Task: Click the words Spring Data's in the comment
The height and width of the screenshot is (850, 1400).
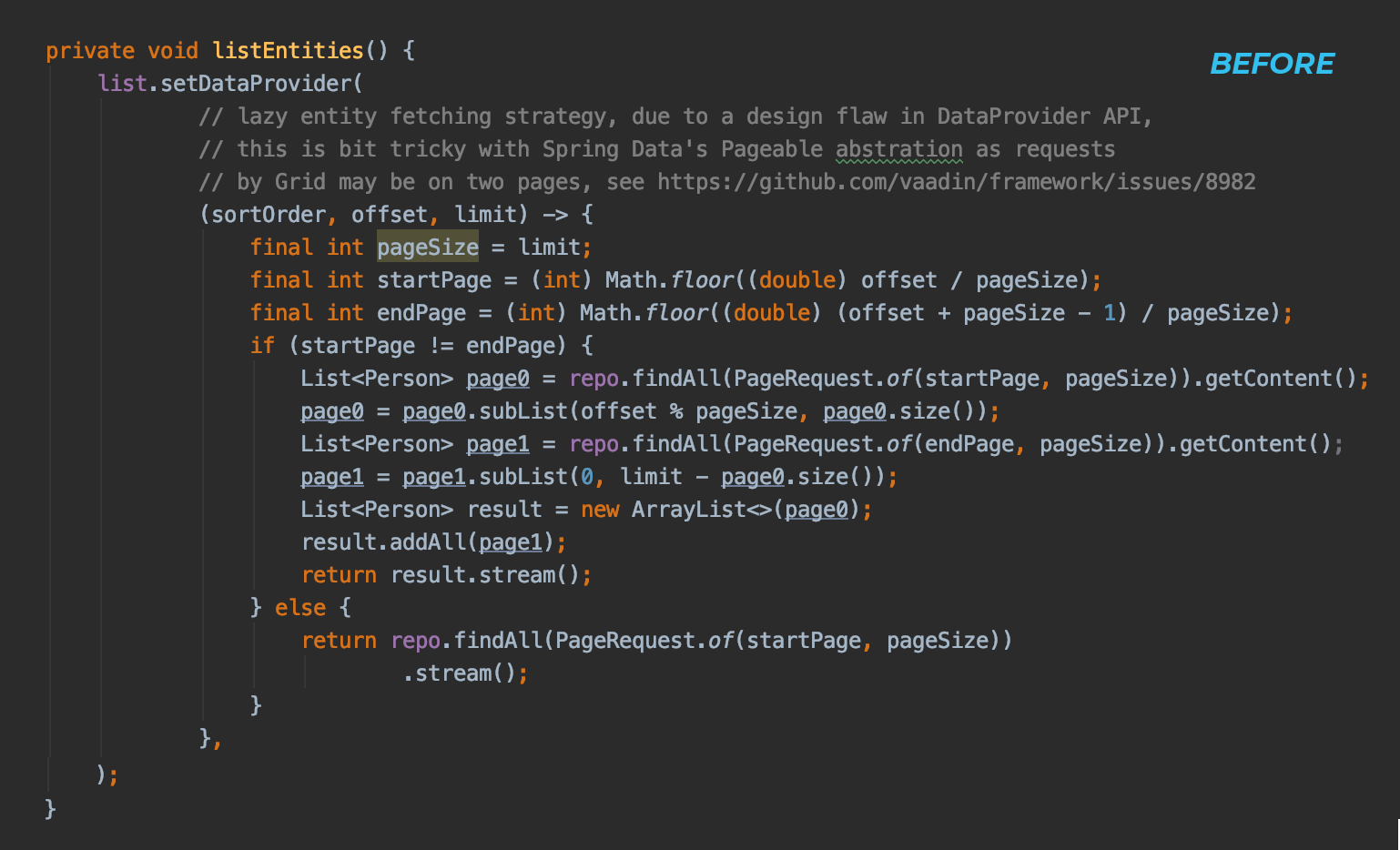Action: [625, 149]
